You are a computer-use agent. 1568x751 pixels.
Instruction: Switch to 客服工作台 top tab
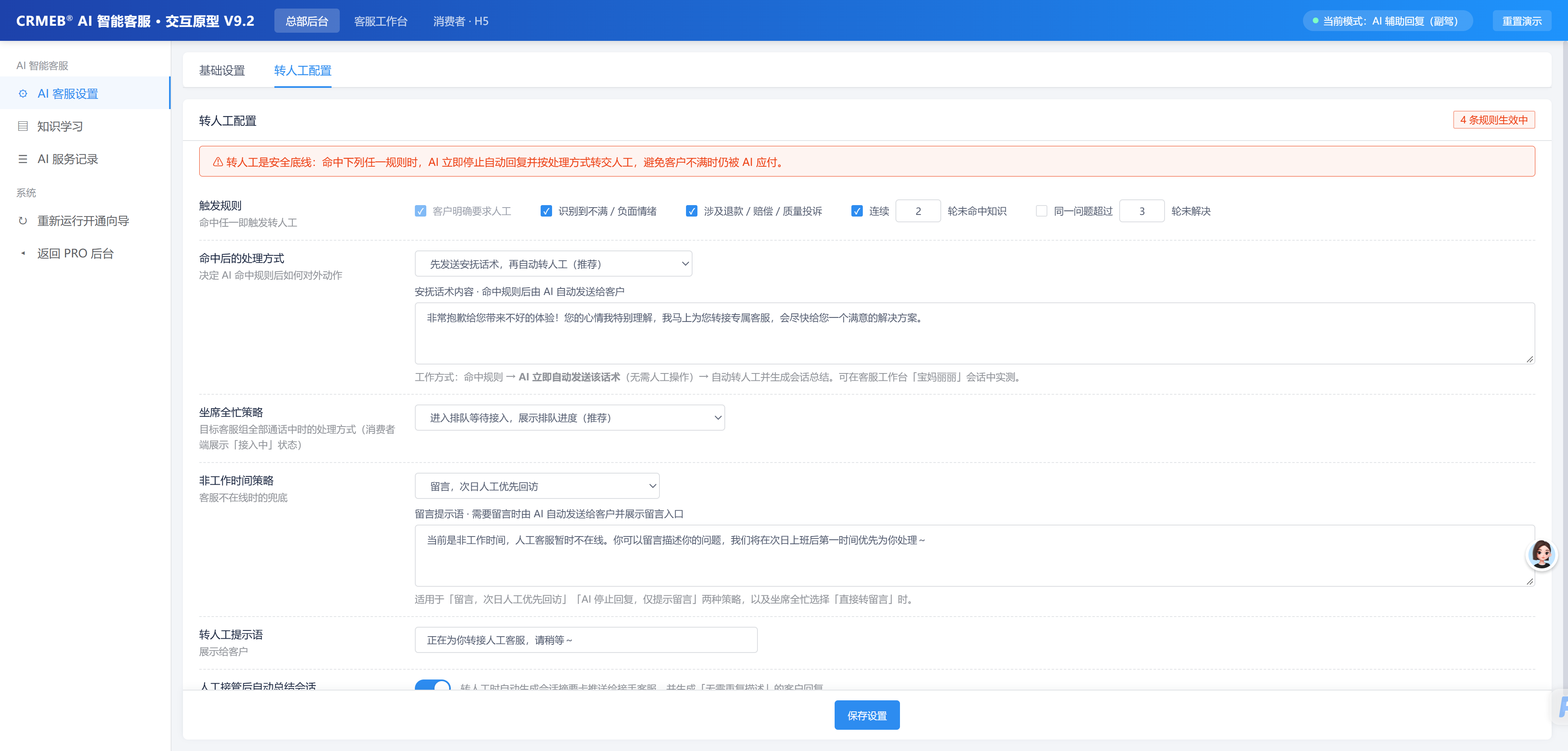point(381,21)
